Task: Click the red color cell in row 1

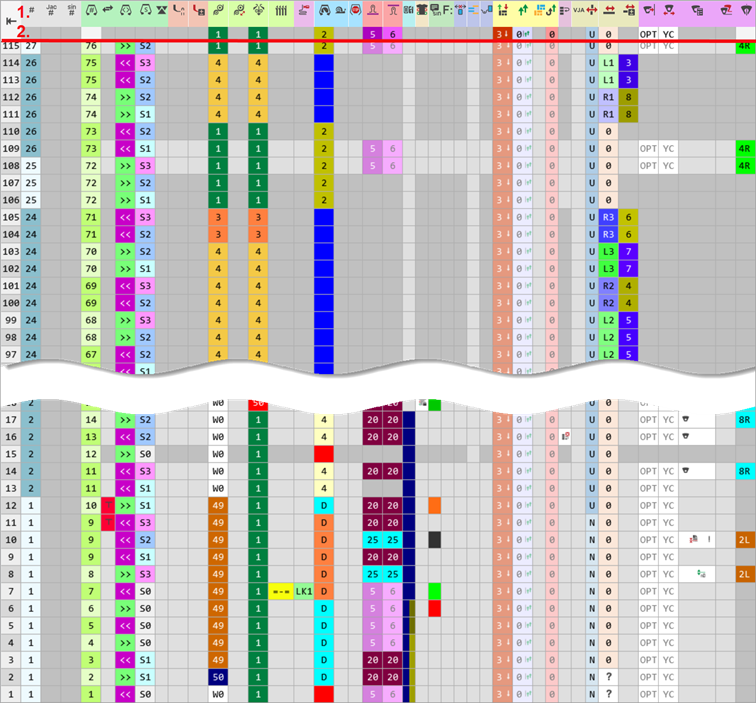Action: 324,694
